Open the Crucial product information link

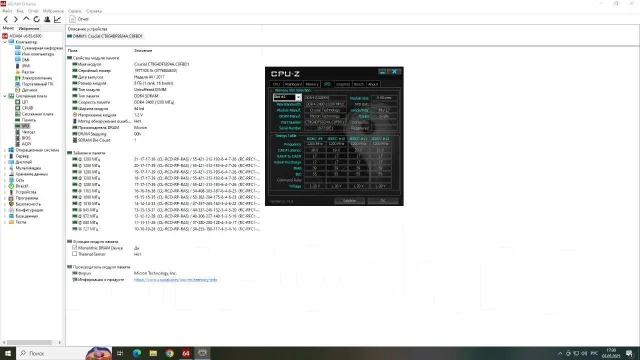pyautogui.click(x=176, y=280)
